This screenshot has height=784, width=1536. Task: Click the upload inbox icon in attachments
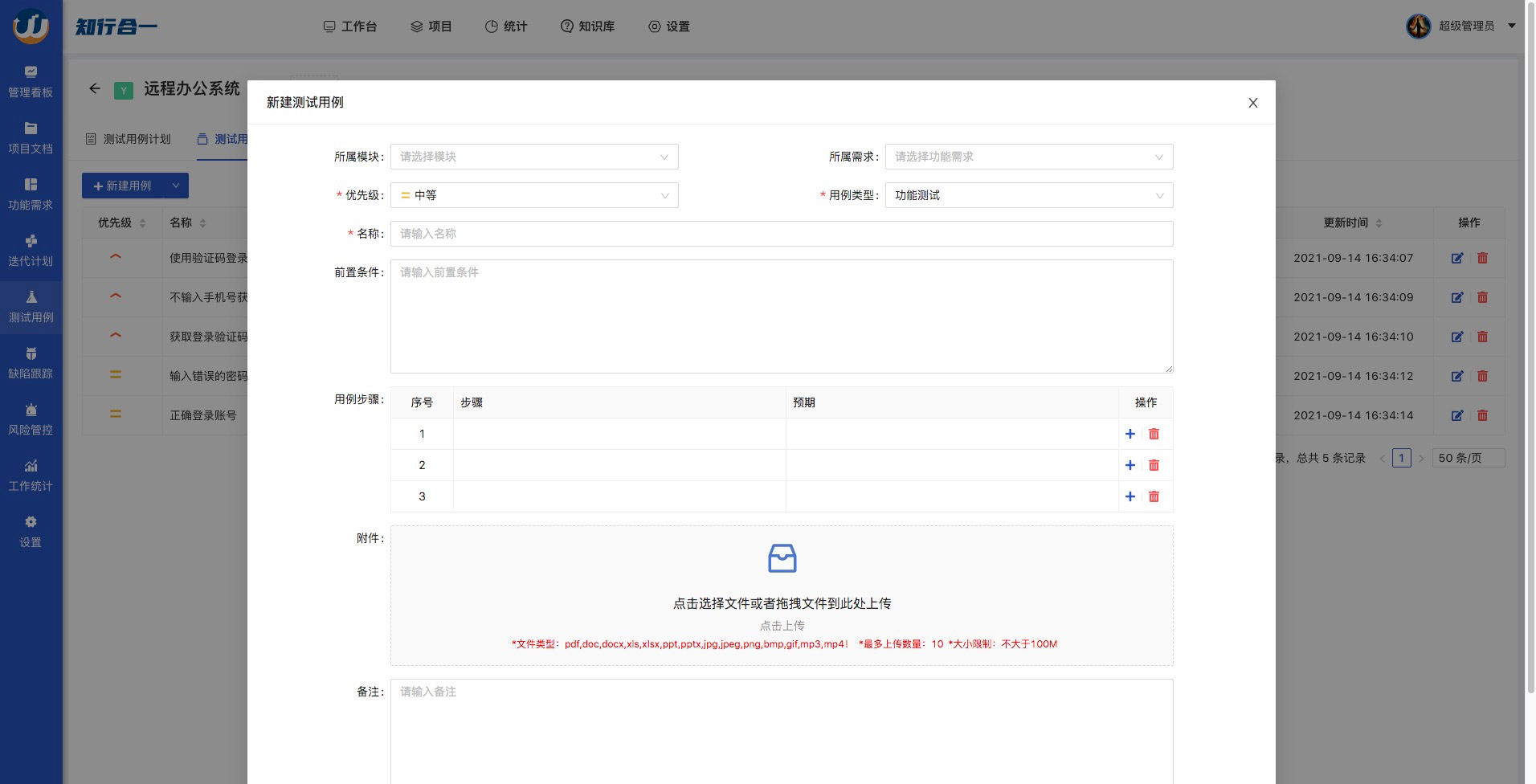[782, 558]
